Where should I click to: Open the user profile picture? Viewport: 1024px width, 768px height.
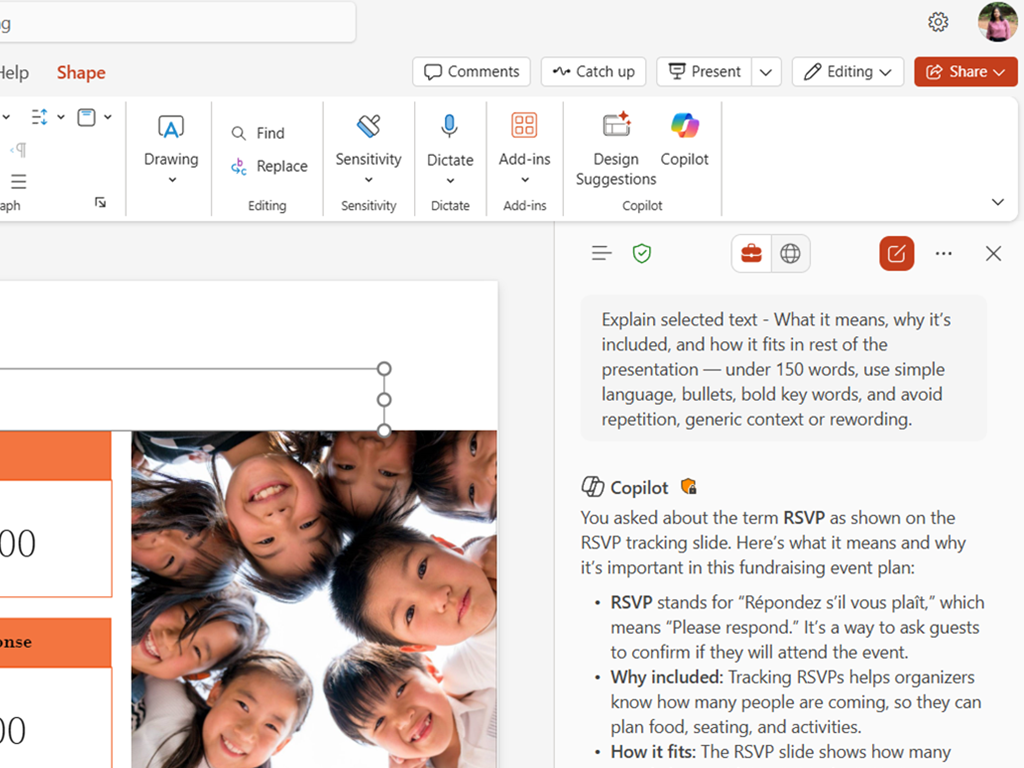click(997, 22)
